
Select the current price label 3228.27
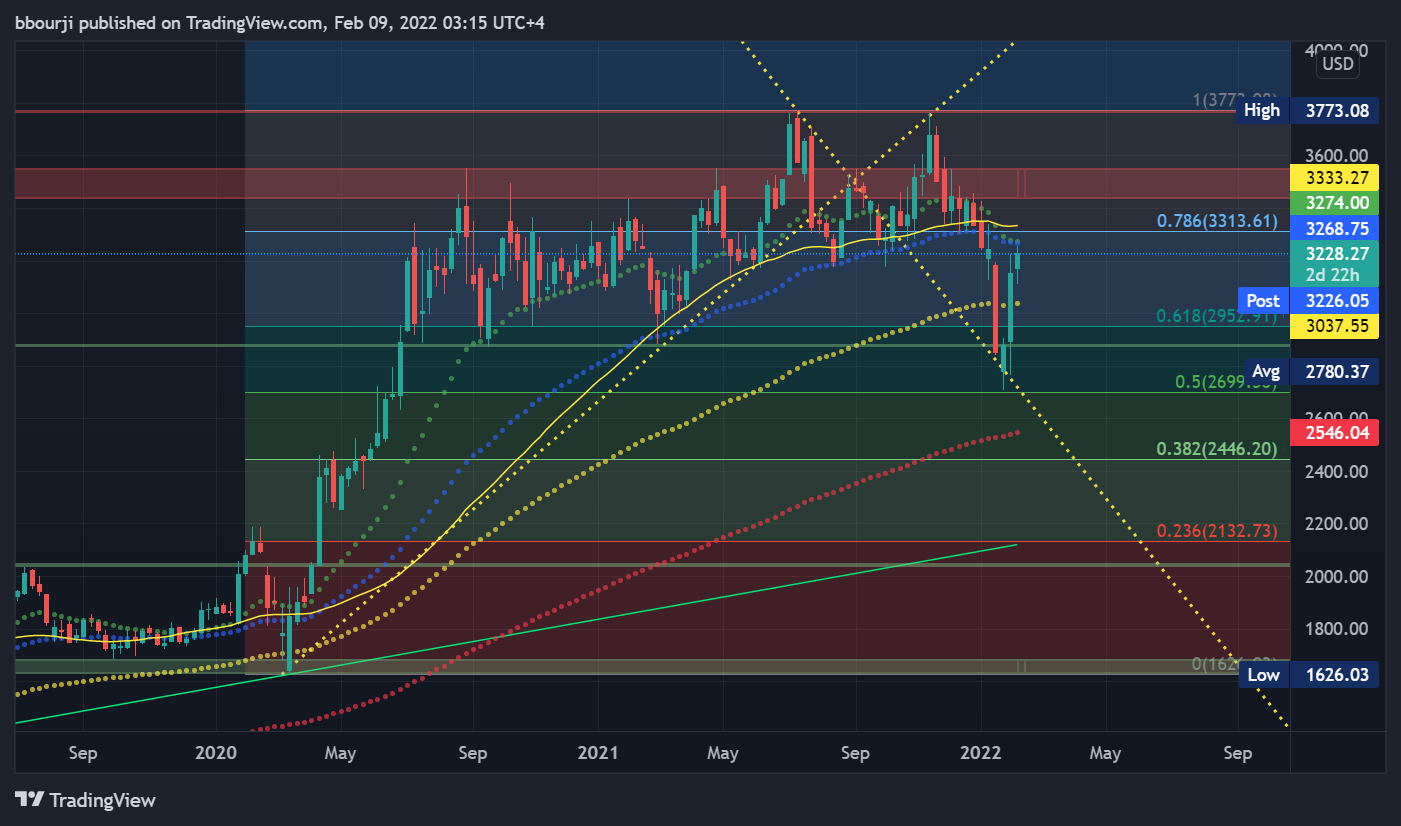[x=1335, y=254]
